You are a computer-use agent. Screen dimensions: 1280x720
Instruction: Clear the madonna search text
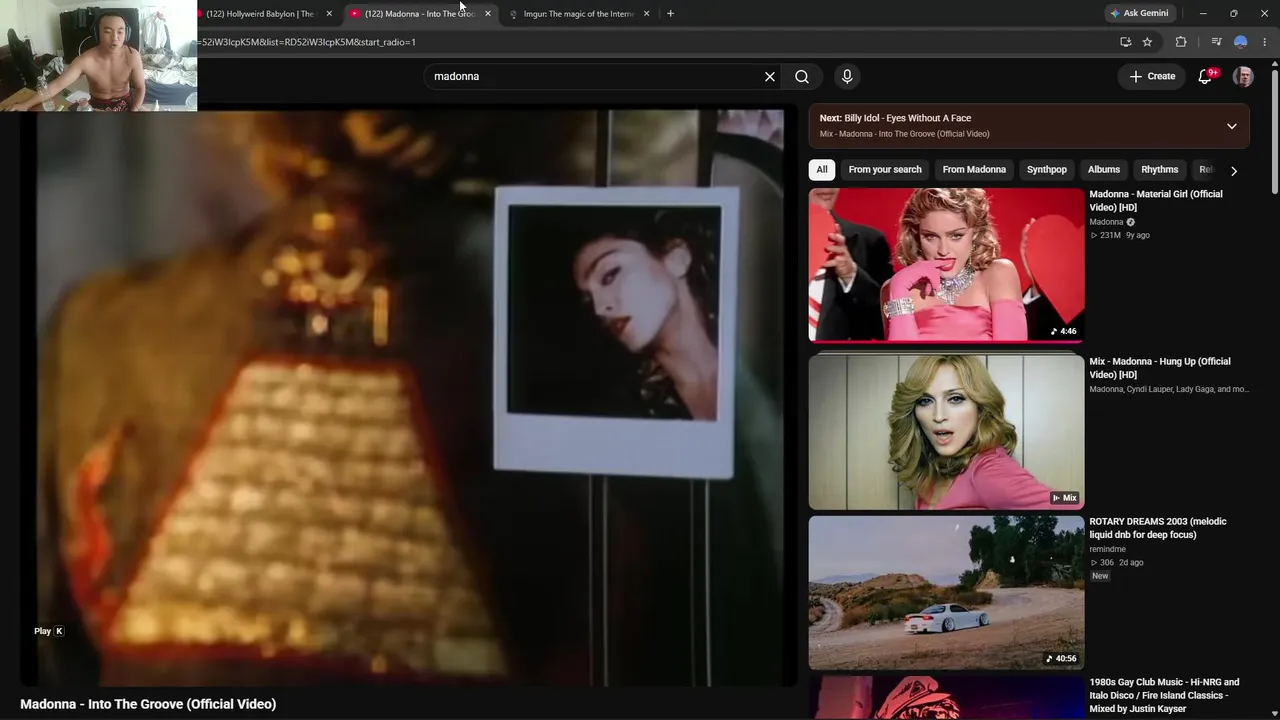tap(770, 76)
